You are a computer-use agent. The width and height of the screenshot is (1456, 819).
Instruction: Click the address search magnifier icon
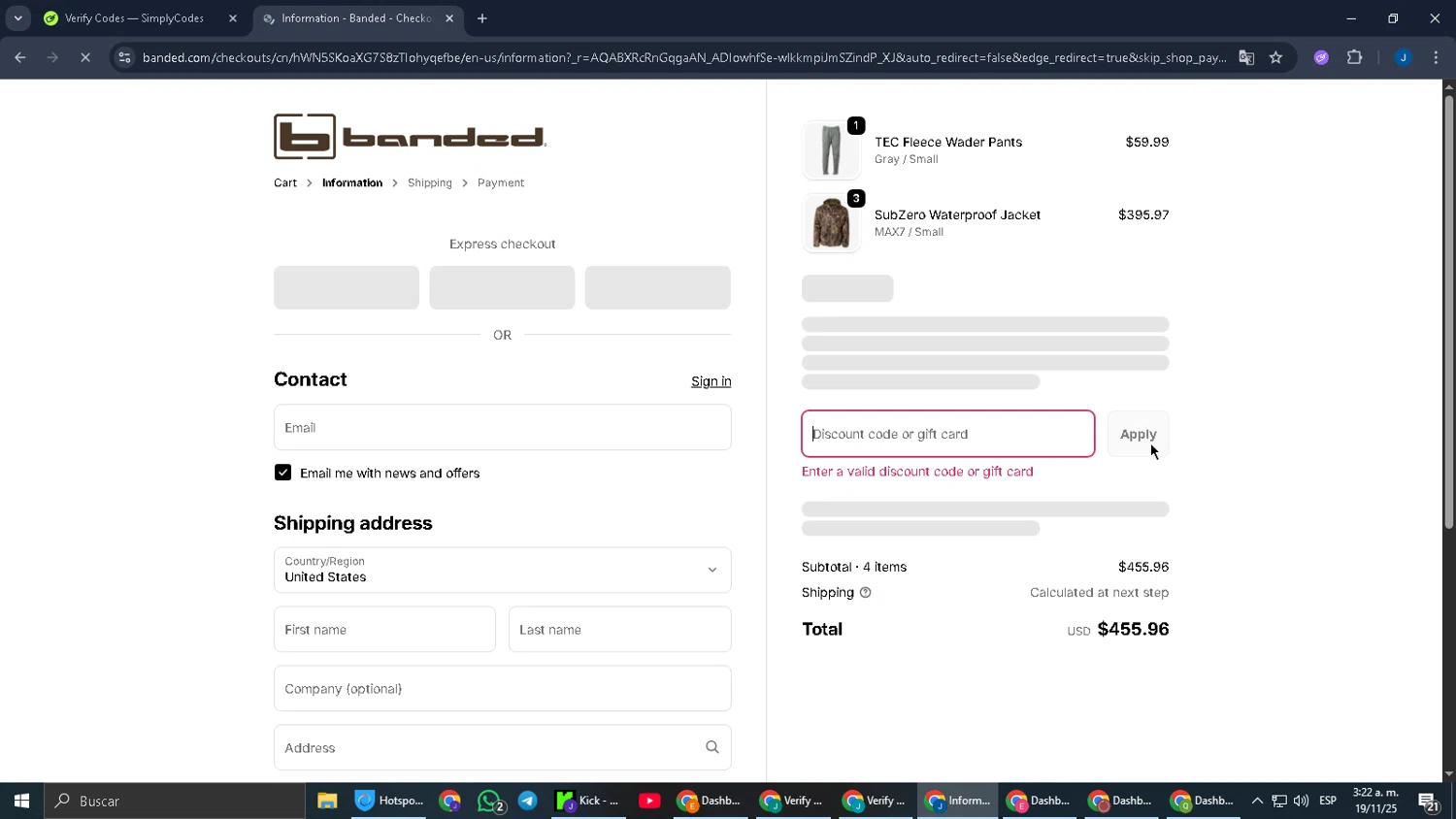[x=712, y=747]
